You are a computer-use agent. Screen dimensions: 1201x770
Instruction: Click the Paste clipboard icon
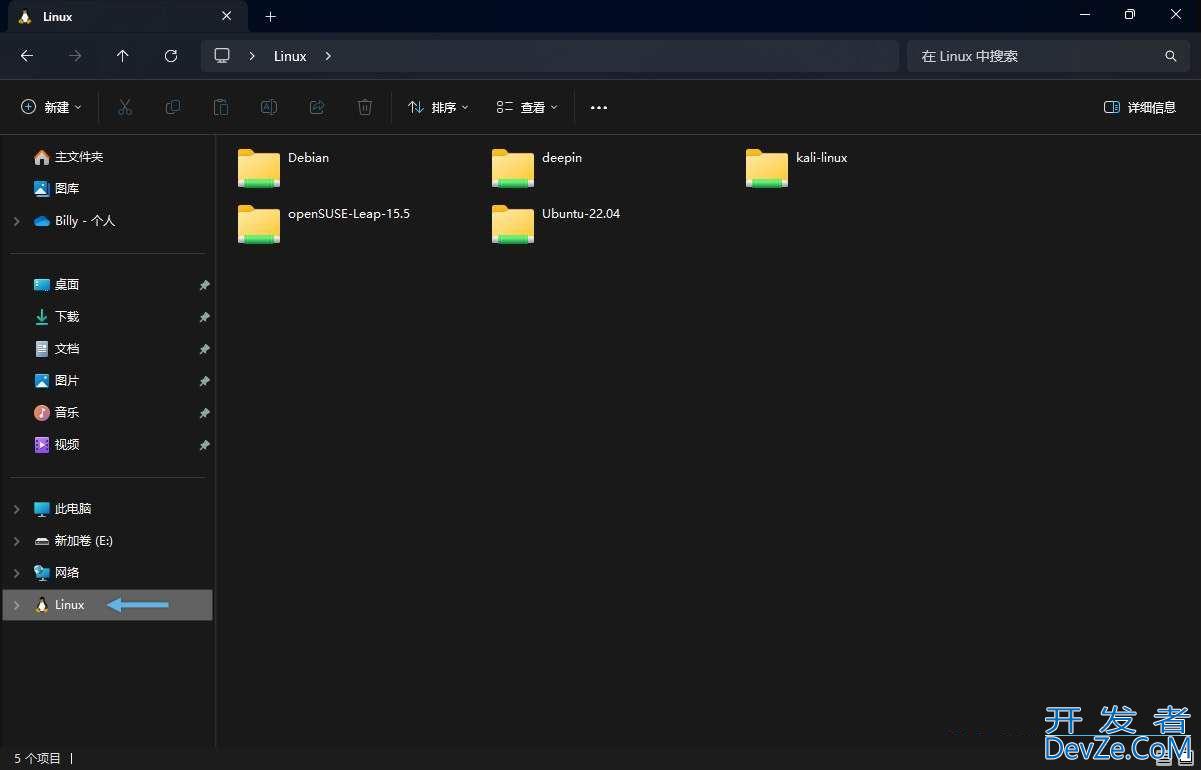pos(221,107)
